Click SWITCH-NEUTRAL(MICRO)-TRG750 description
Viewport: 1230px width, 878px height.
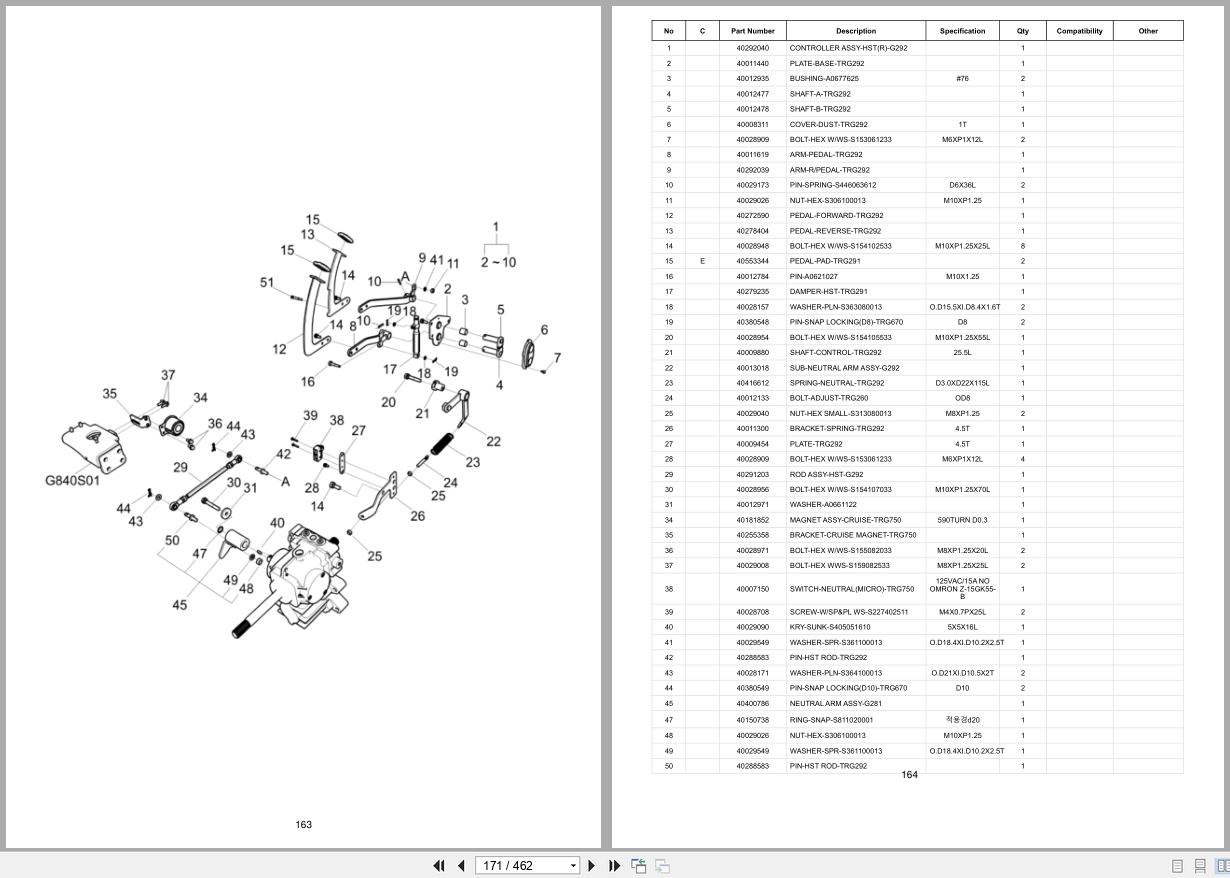point(852,589)
